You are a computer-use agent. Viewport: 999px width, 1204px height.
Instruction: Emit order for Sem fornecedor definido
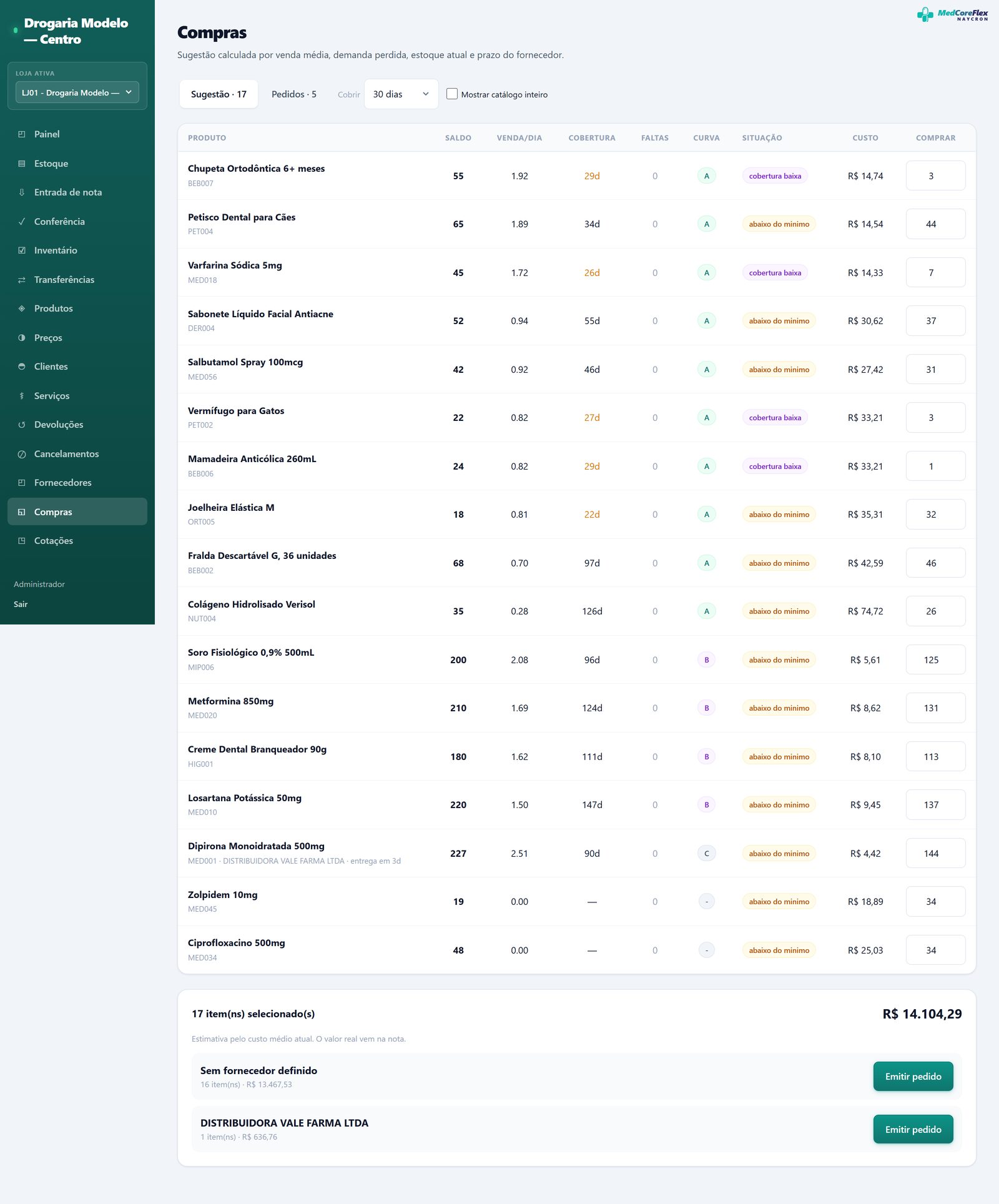click(913, 1077)
